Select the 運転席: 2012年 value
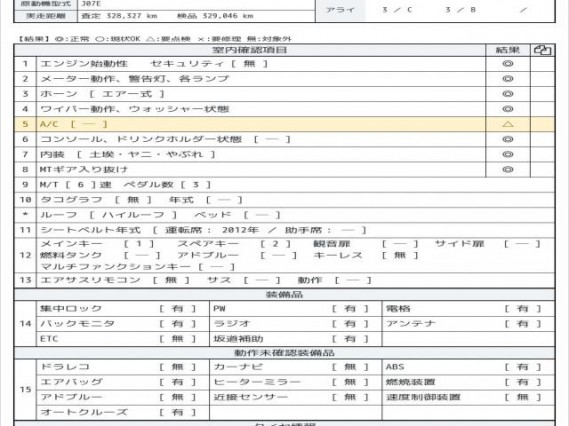569x426 pixels. [212, 230]
